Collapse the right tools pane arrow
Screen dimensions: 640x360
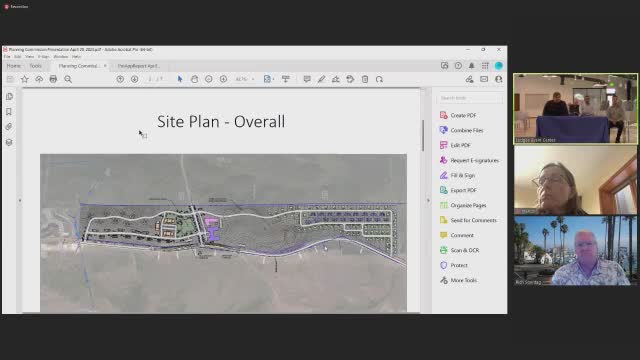tap(428, 200)
